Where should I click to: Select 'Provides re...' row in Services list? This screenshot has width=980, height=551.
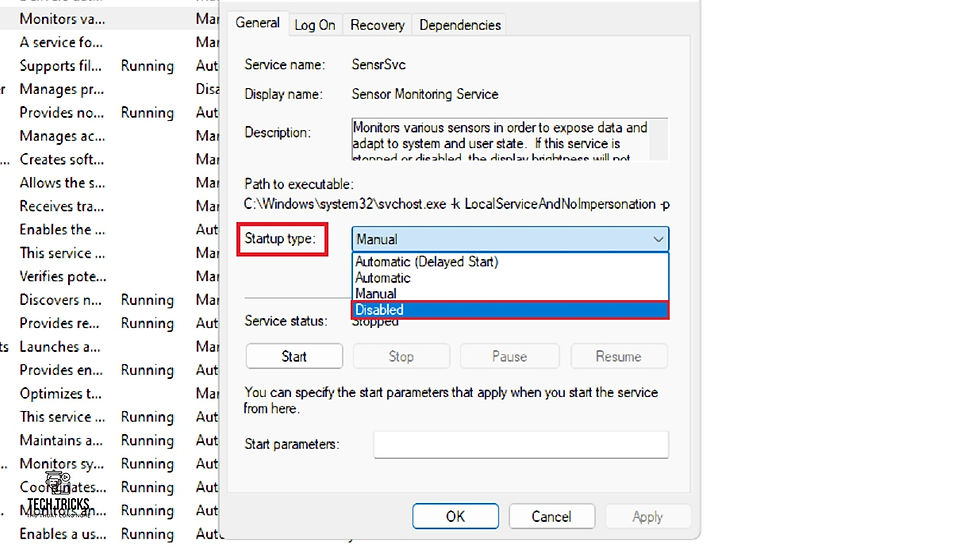coord(109,323)
